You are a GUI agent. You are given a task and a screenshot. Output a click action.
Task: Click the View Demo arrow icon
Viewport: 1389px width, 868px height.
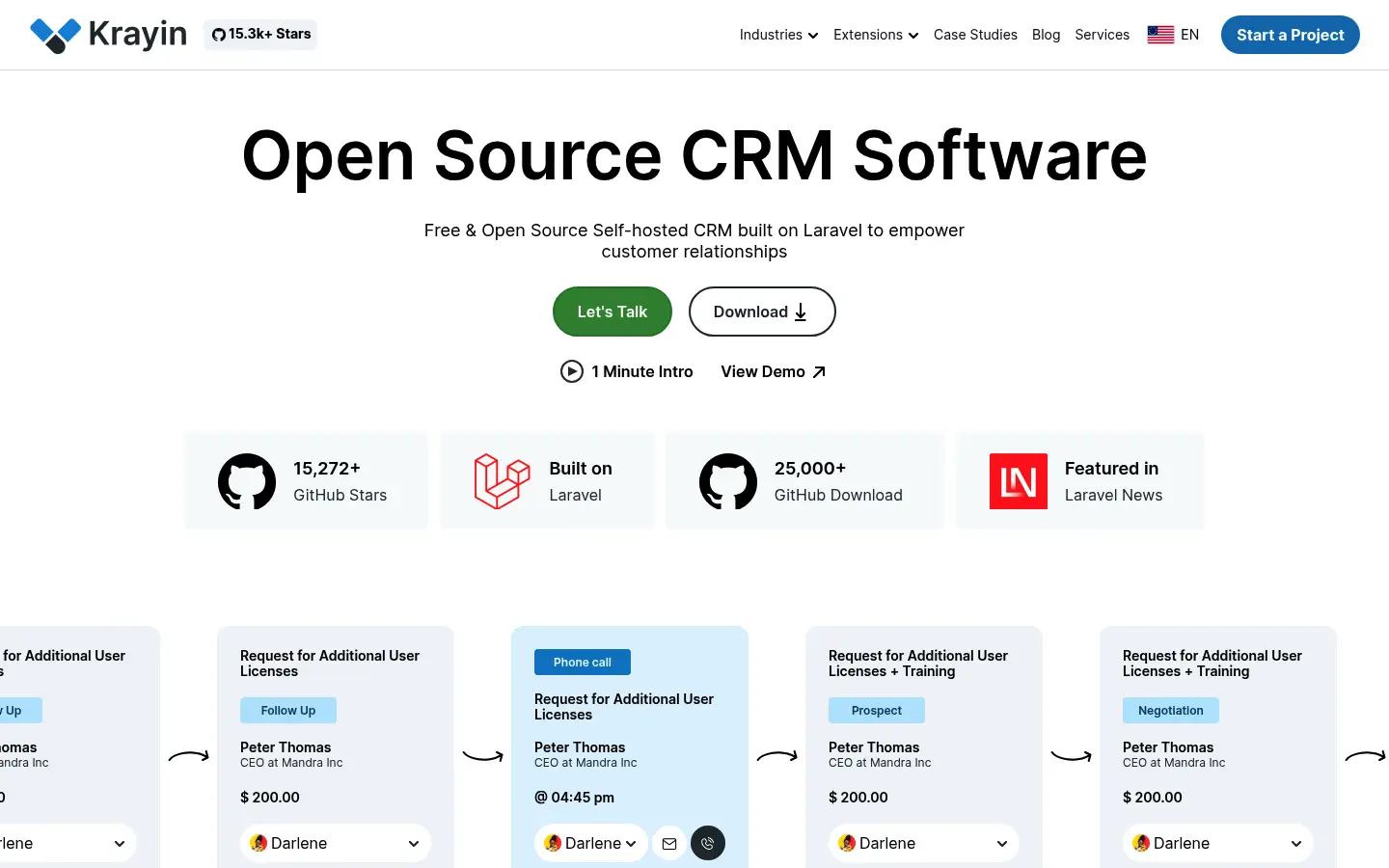click(819, 371)
